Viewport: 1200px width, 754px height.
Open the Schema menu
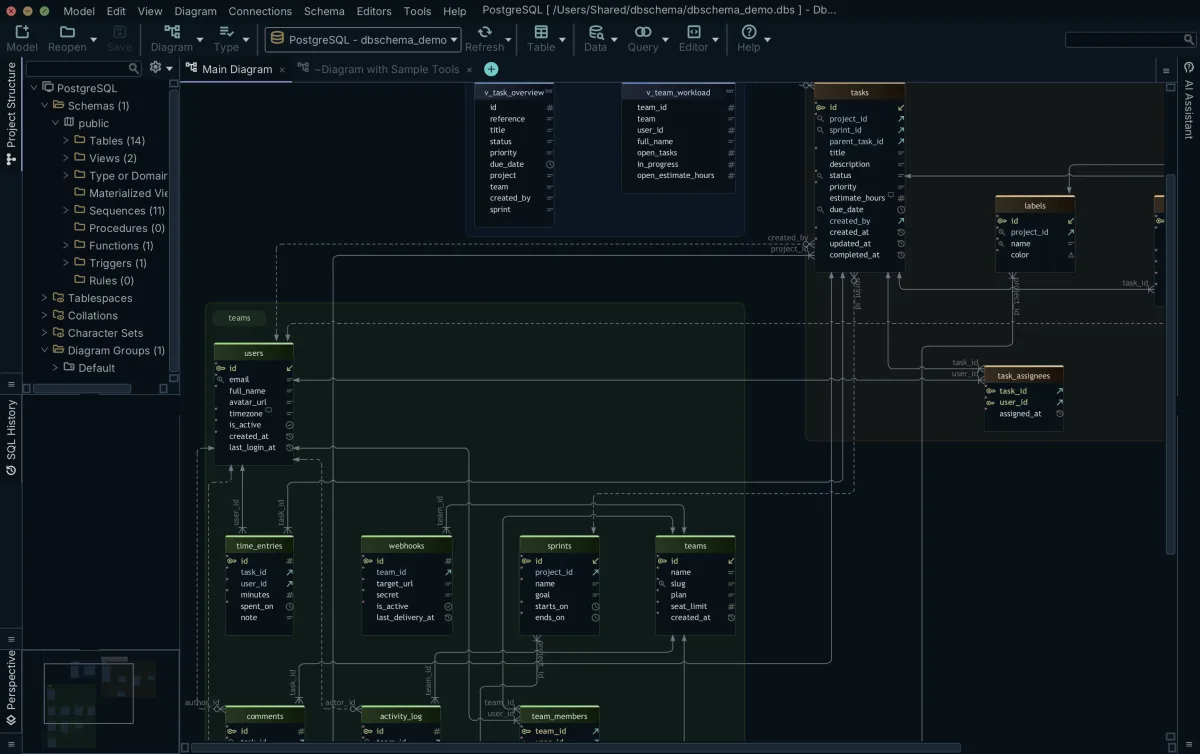[324, 11]
